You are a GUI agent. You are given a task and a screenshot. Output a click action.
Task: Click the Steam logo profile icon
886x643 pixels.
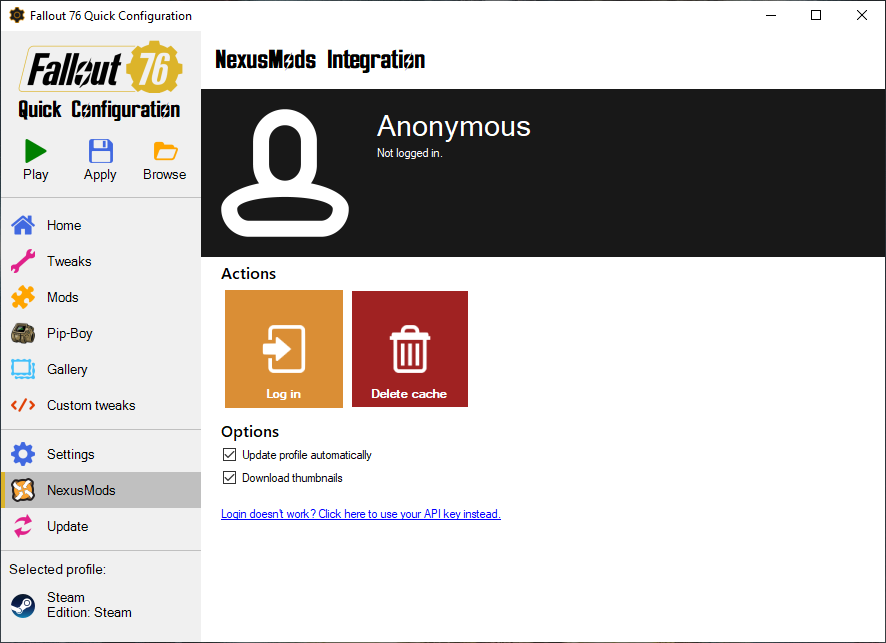(x=23, y=606)
